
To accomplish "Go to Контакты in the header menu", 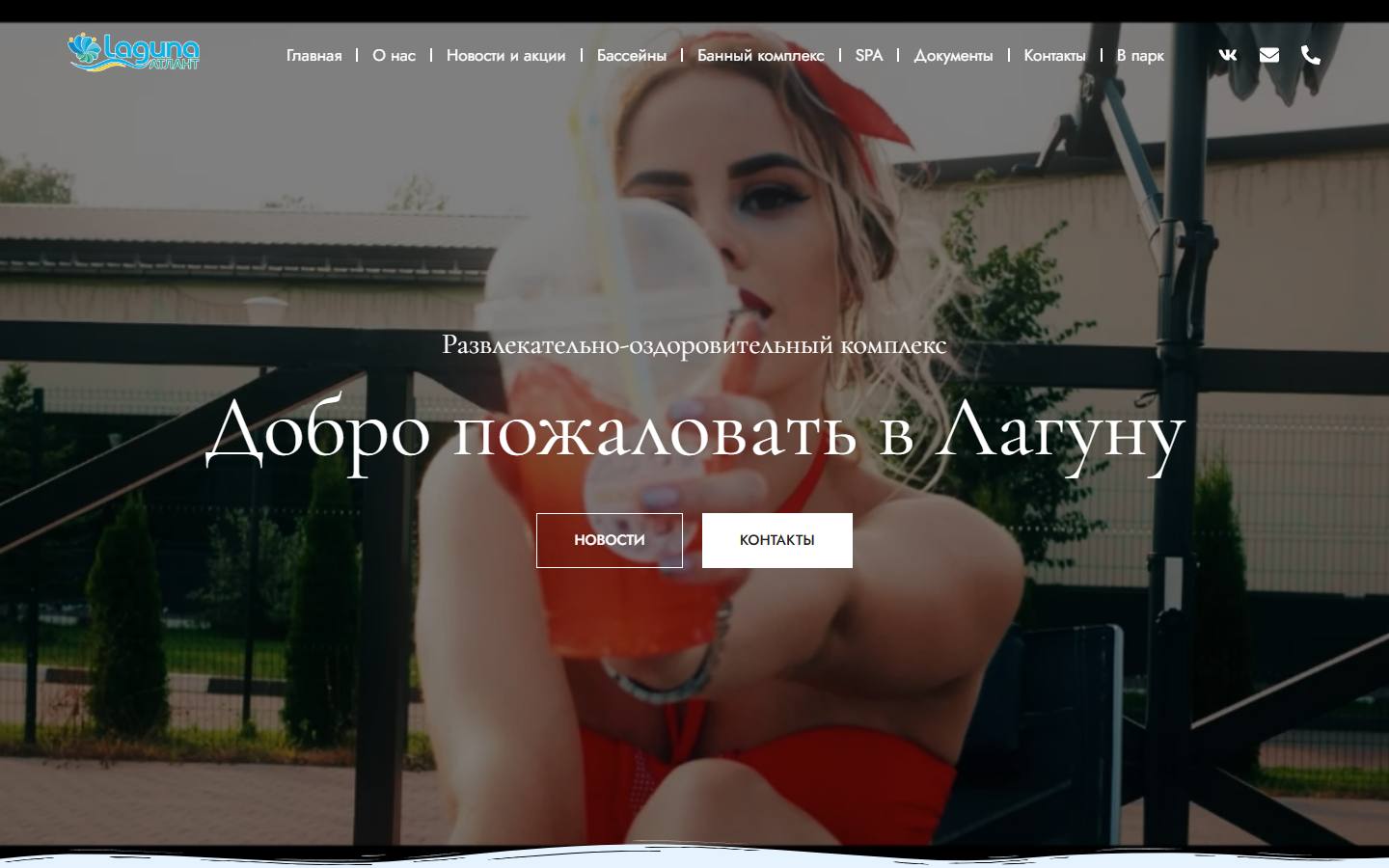I will tap(1054, 56).
